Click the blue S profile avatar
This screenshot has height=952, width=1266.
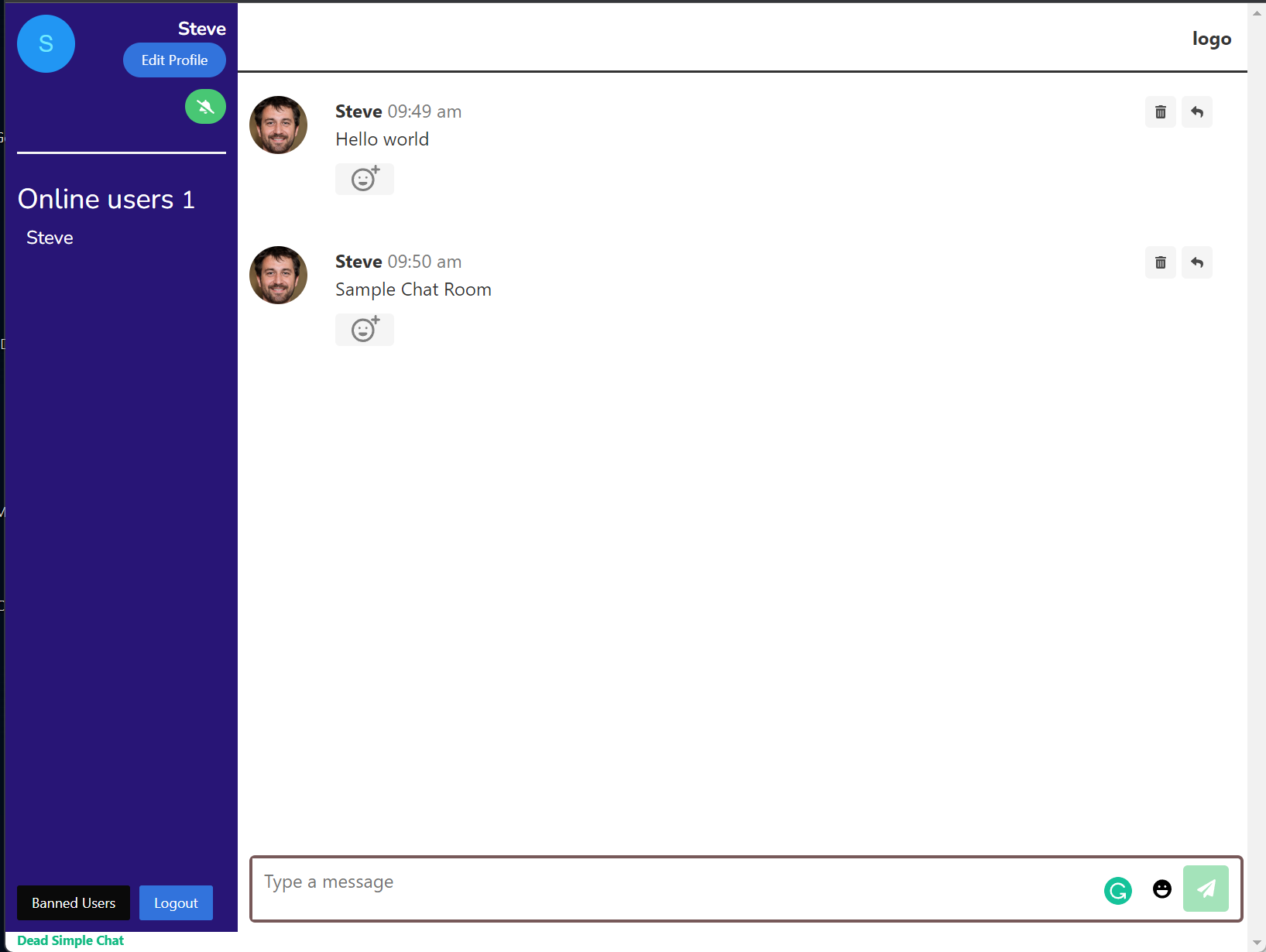(x=46, y=44)
